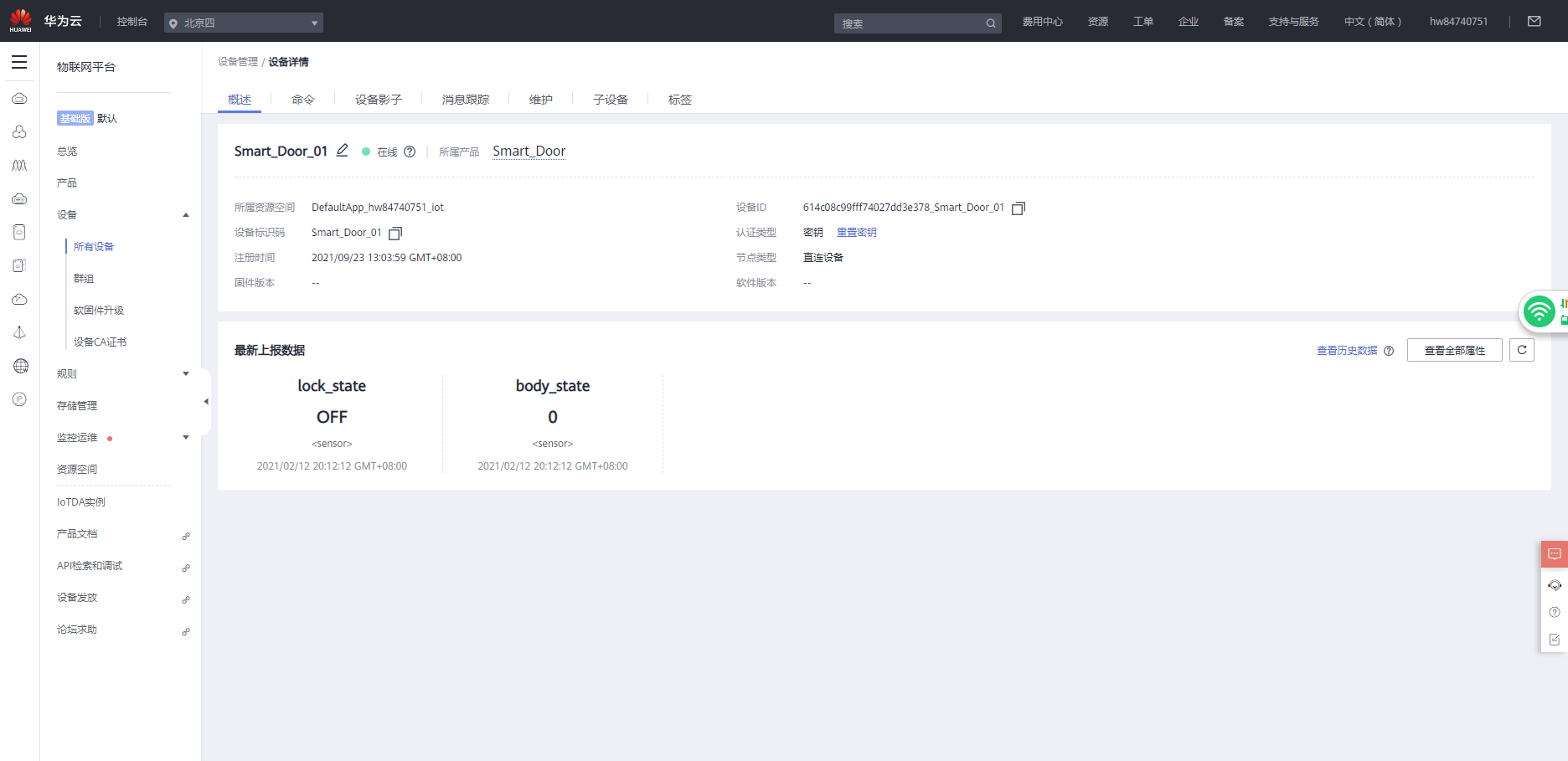This screenshot has height=761, width=1568.
Task: Click the Huawei Cloud logo
Action: tap(46, 21)
